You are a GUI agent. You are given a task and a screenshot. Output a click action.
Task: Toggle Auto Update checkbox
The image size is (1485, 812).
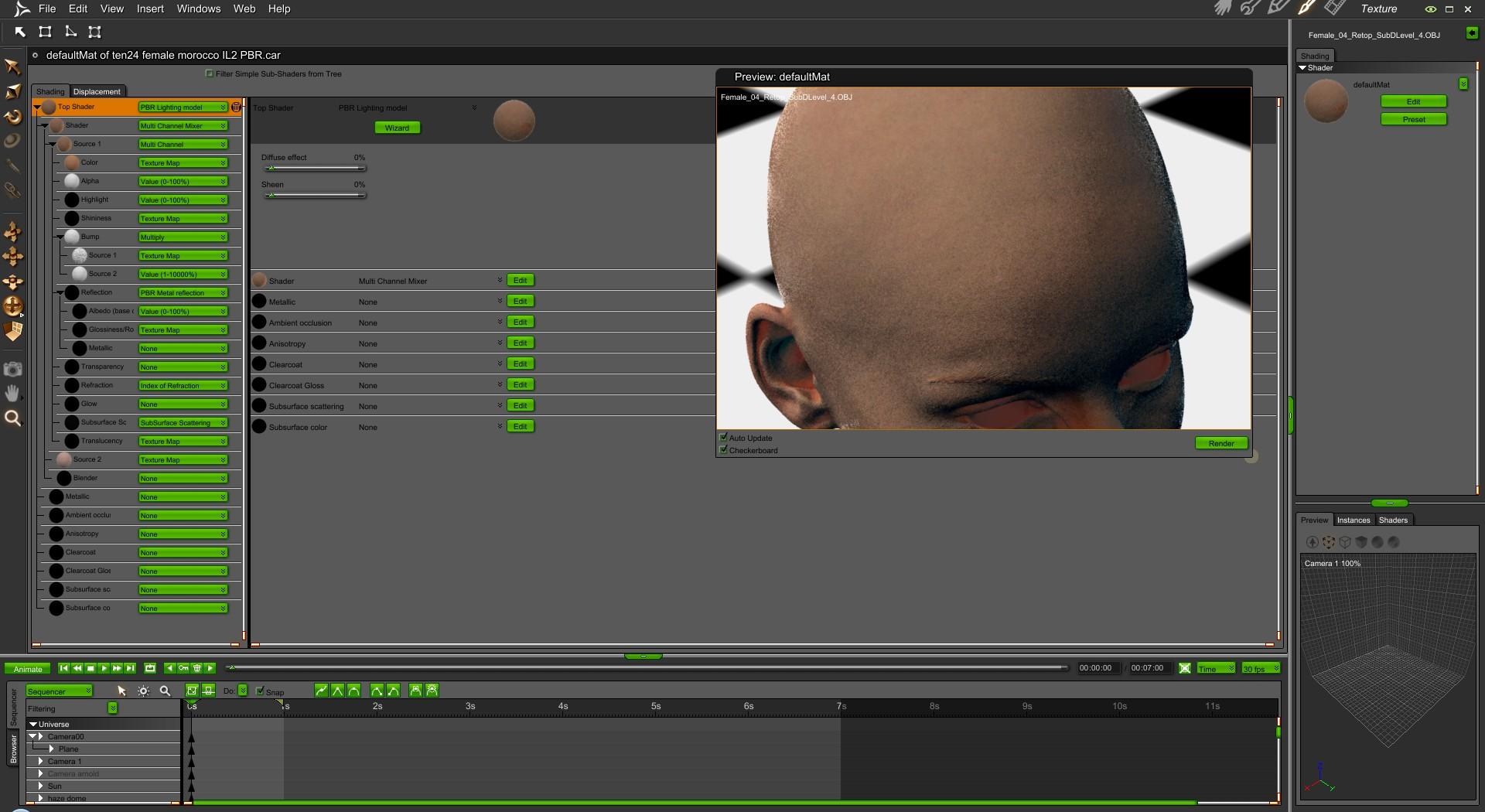click(724, 438)
